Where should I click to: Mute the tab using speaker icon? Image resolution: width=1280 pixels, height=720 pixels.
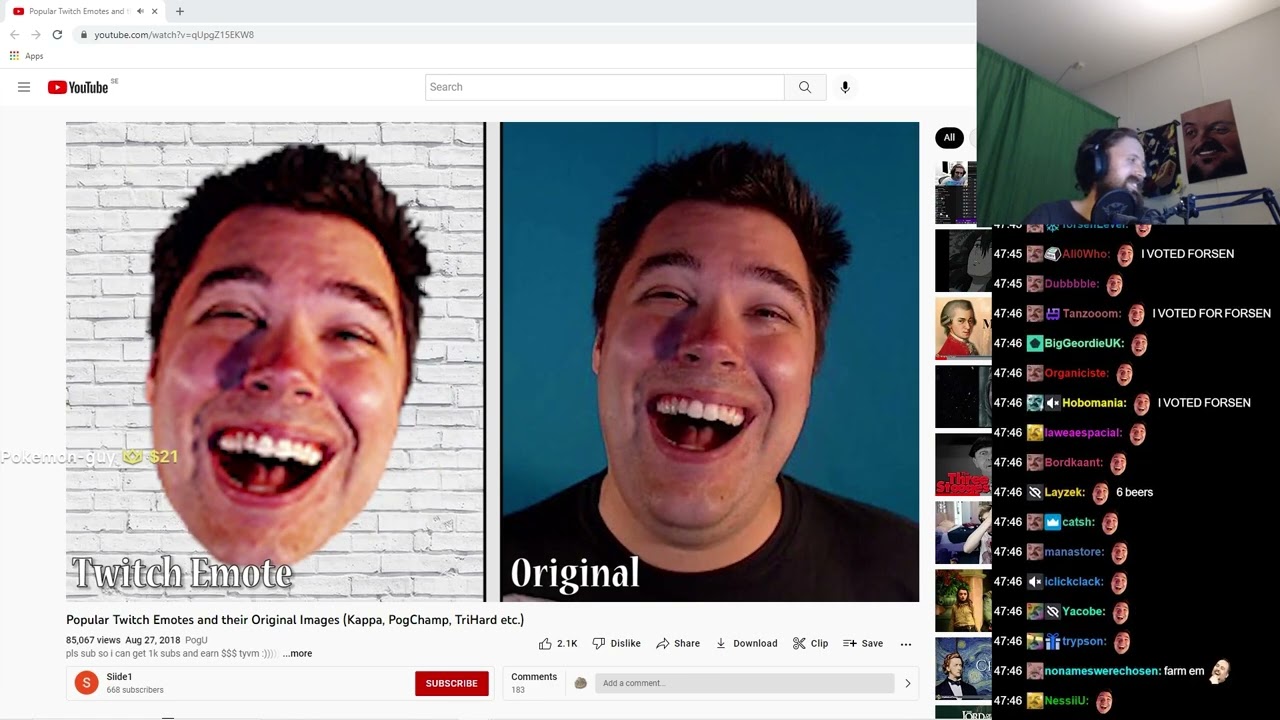pyautogui.click(x=140, y=11)
